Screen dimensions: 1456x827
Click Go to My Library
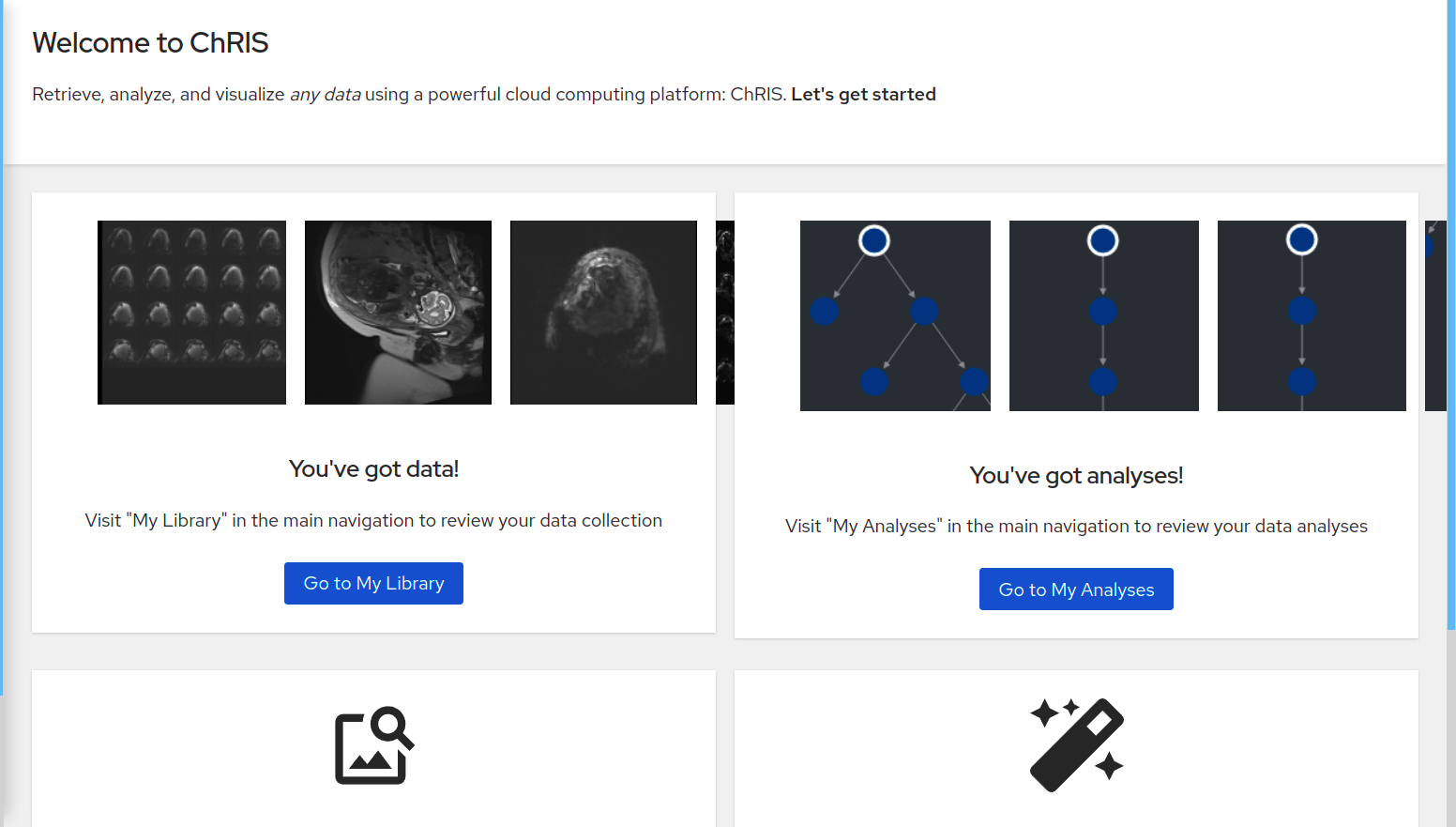(373, 583)
